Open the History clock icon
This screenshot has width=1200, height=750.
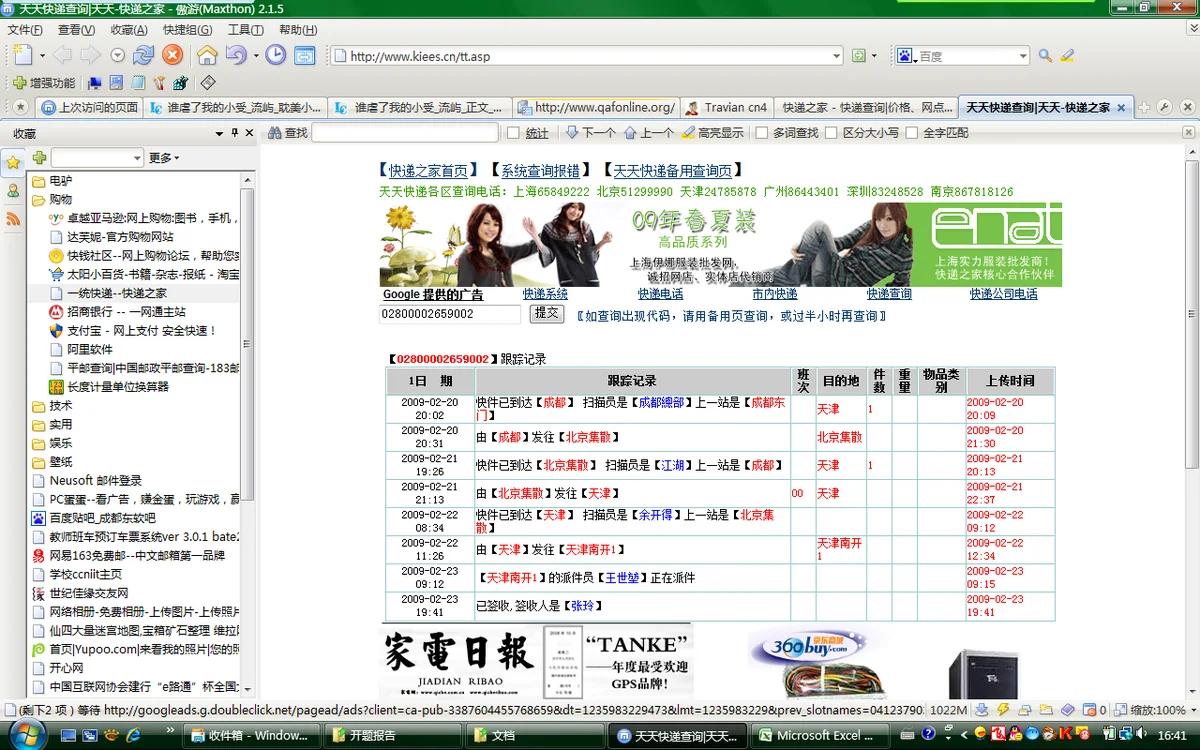275,56
